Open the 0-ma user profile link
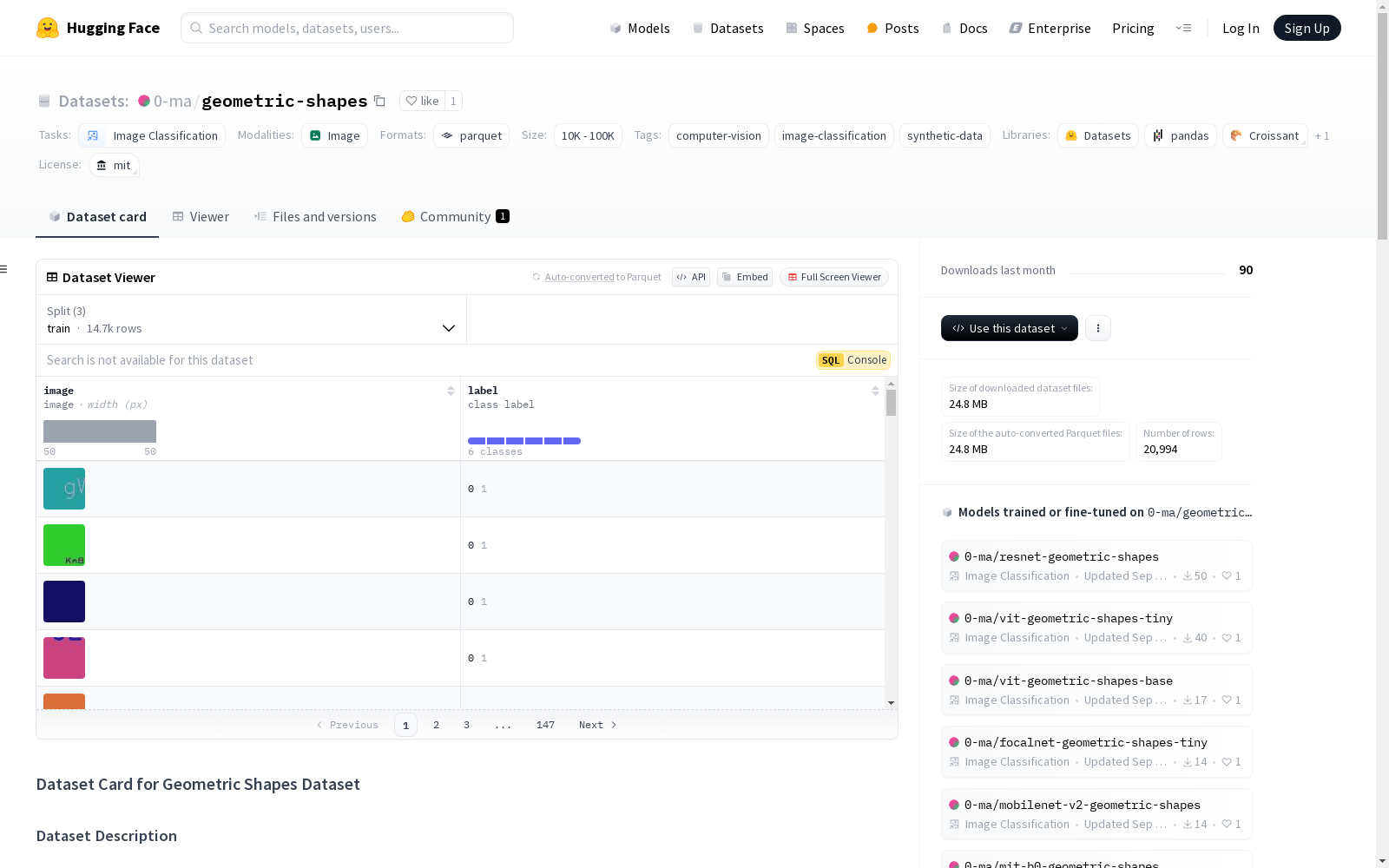This screenshot has height=868, width=1389. pyautogui.click(x=172, y=101)
